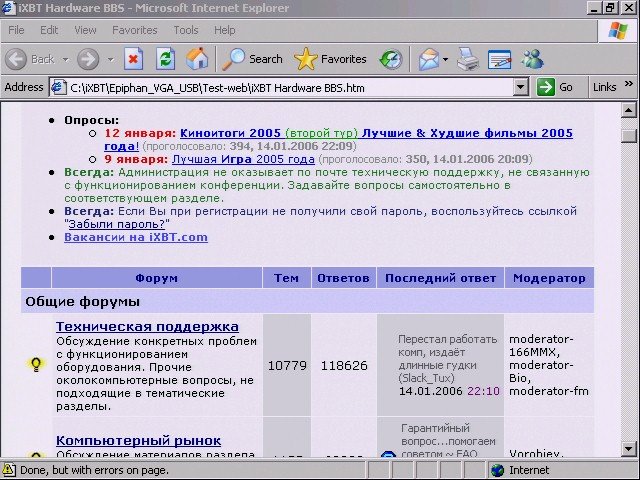Open the Edit menu
The image size is (640, 480).
[49, 30]
